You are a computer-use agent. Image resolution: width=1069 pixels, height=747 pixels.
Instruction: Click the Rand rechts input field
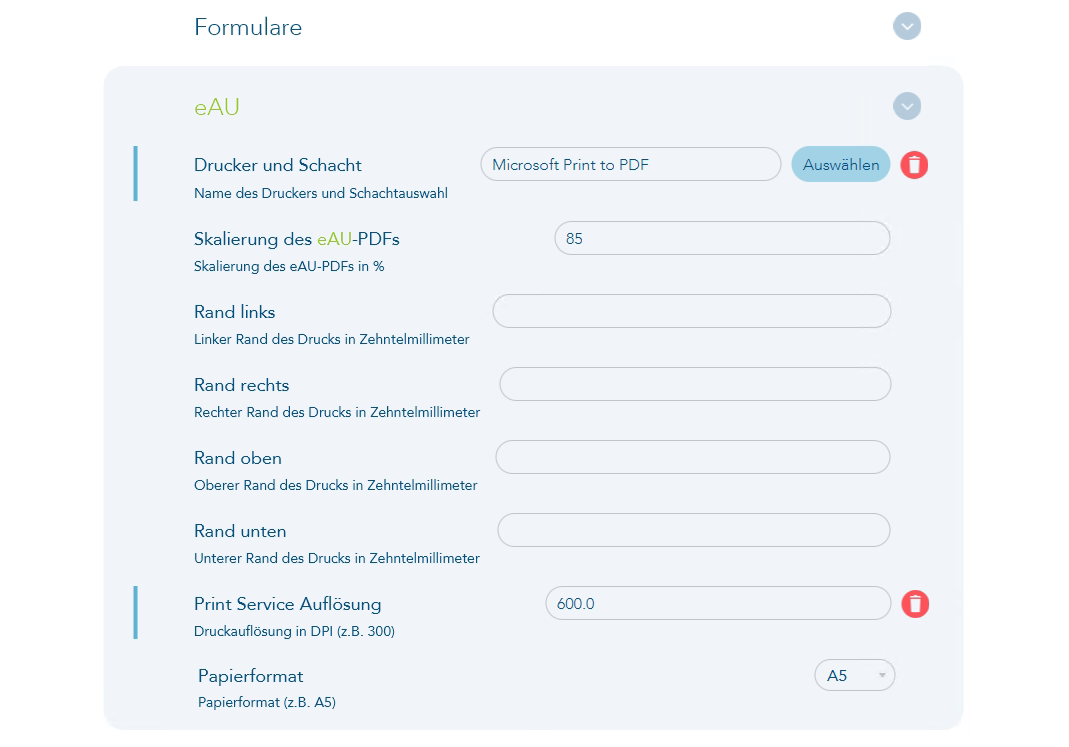[694, 384]
